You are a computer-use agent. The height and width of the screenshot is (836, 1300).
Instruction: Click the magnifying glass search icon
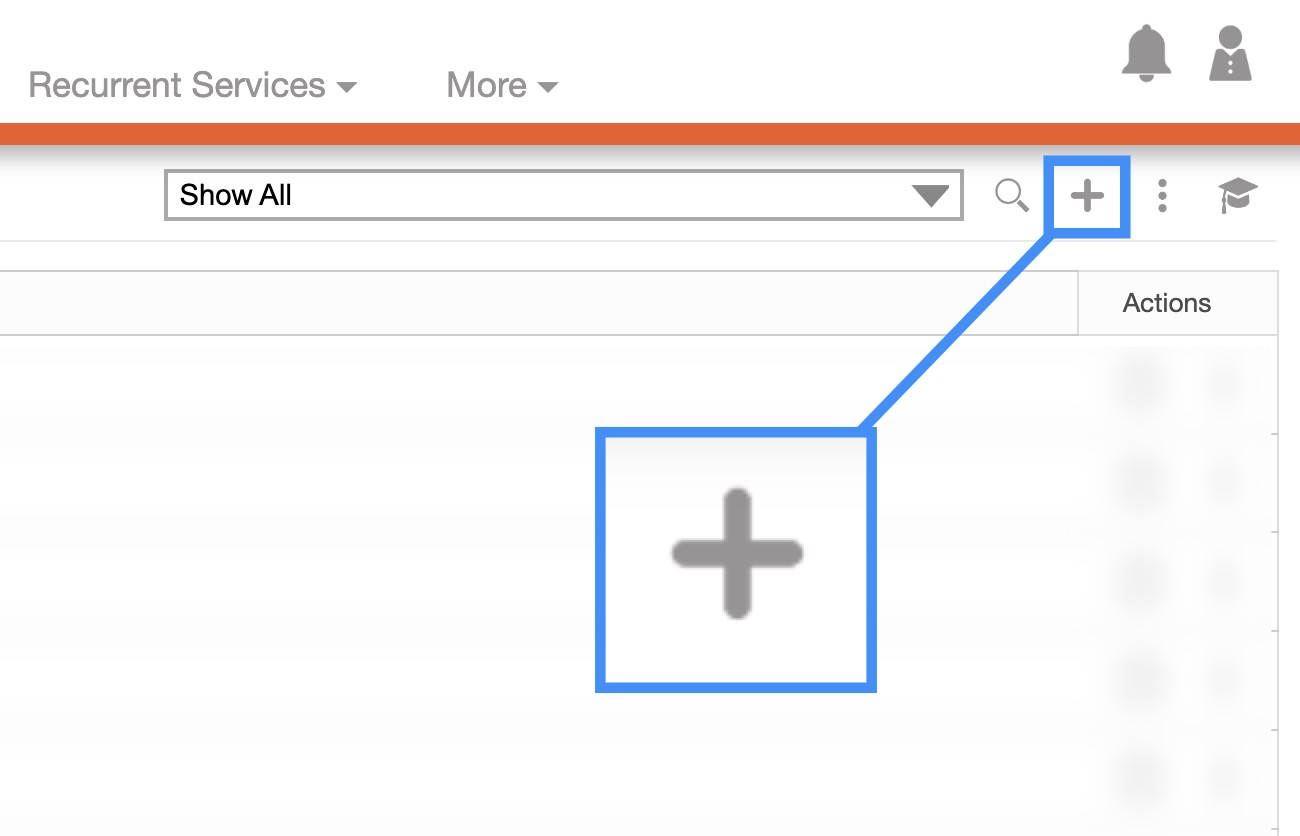pyautogui.click(x=1012, y=196)
